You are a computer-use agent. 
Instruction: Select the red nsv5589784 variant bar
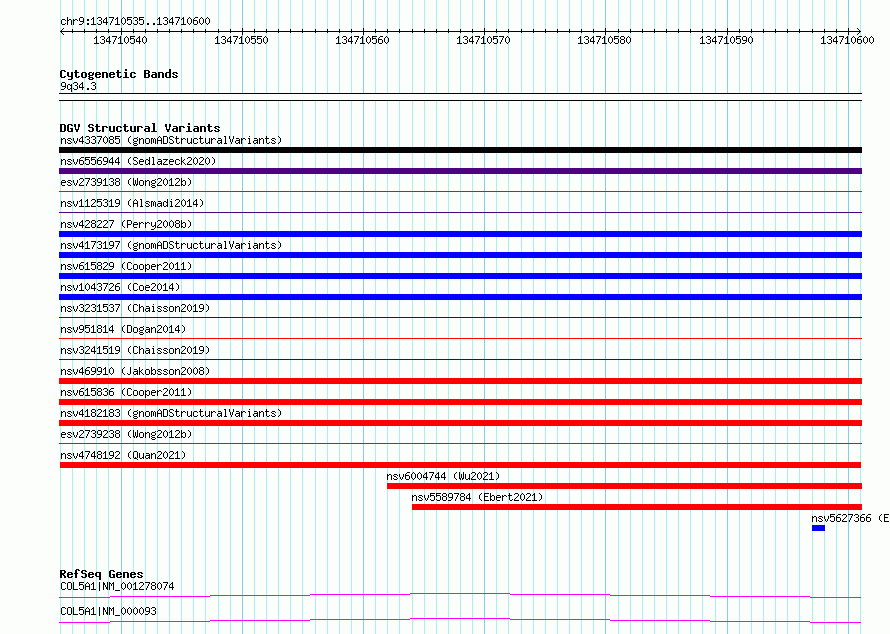(x=637, y=507)
